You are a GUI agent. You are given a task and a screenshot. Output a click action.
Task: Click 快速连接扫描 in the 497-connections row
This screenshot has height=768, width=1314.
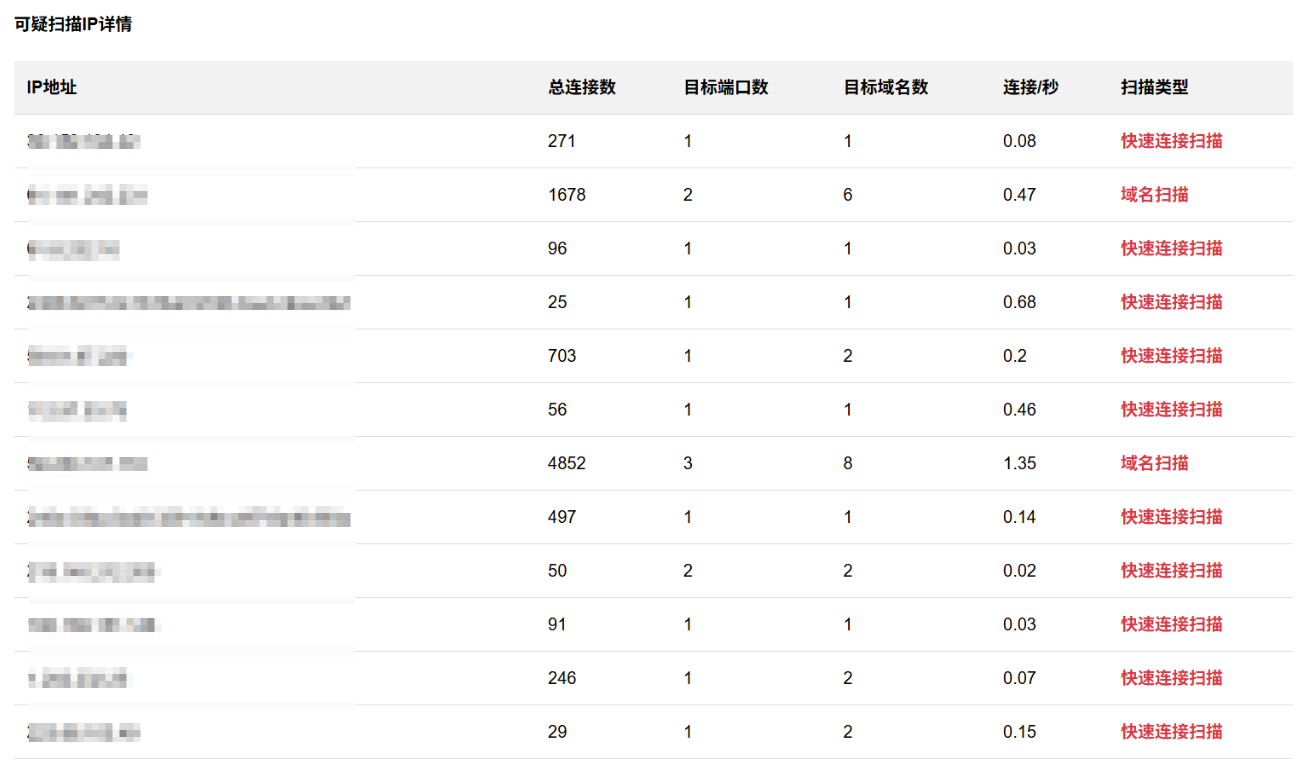1172,517
